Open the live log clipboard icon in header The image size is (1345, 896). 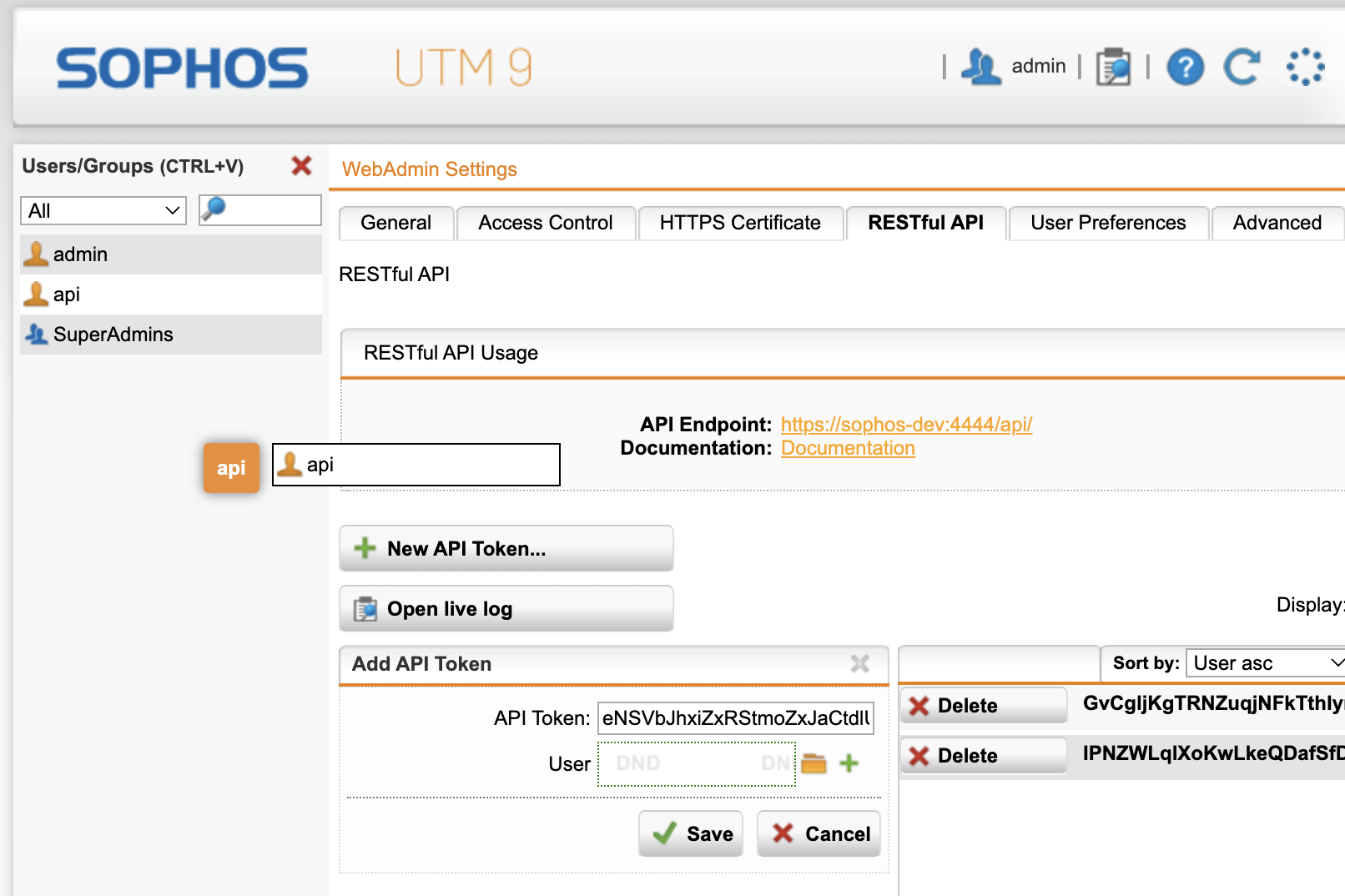click(1113, 67)
